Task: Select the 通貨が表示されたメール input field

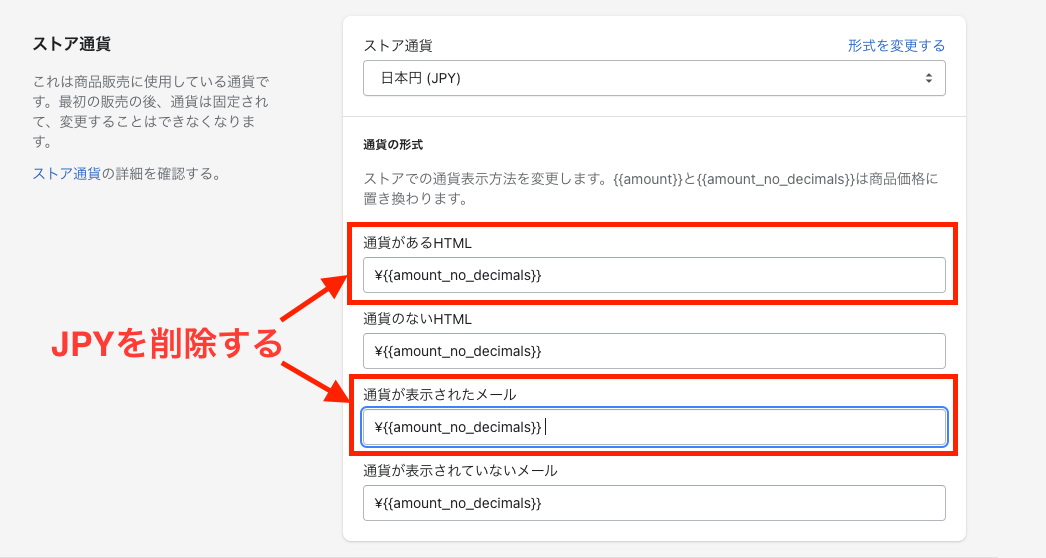Action: point(654,427)
